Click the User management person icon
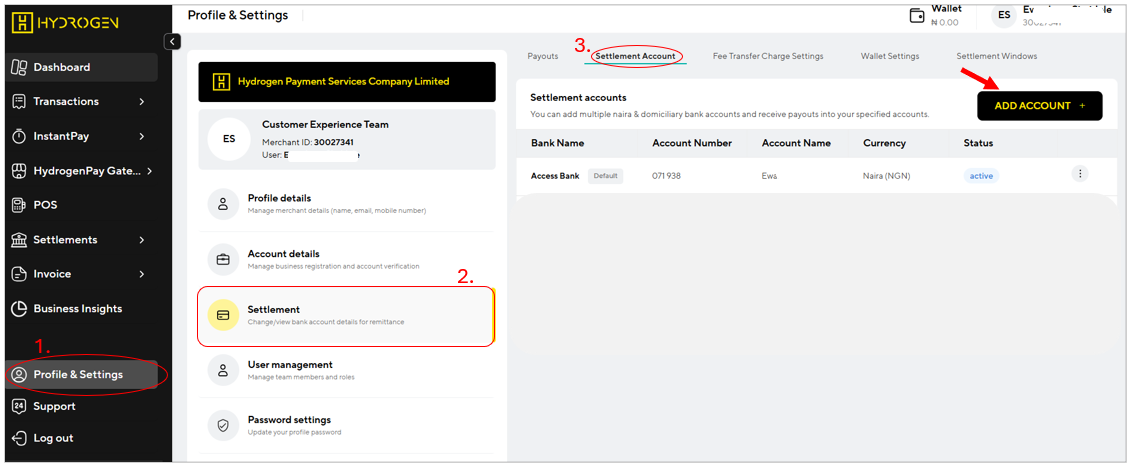The height and width of the screenshot is (466, 1133). tap(223, 371)
